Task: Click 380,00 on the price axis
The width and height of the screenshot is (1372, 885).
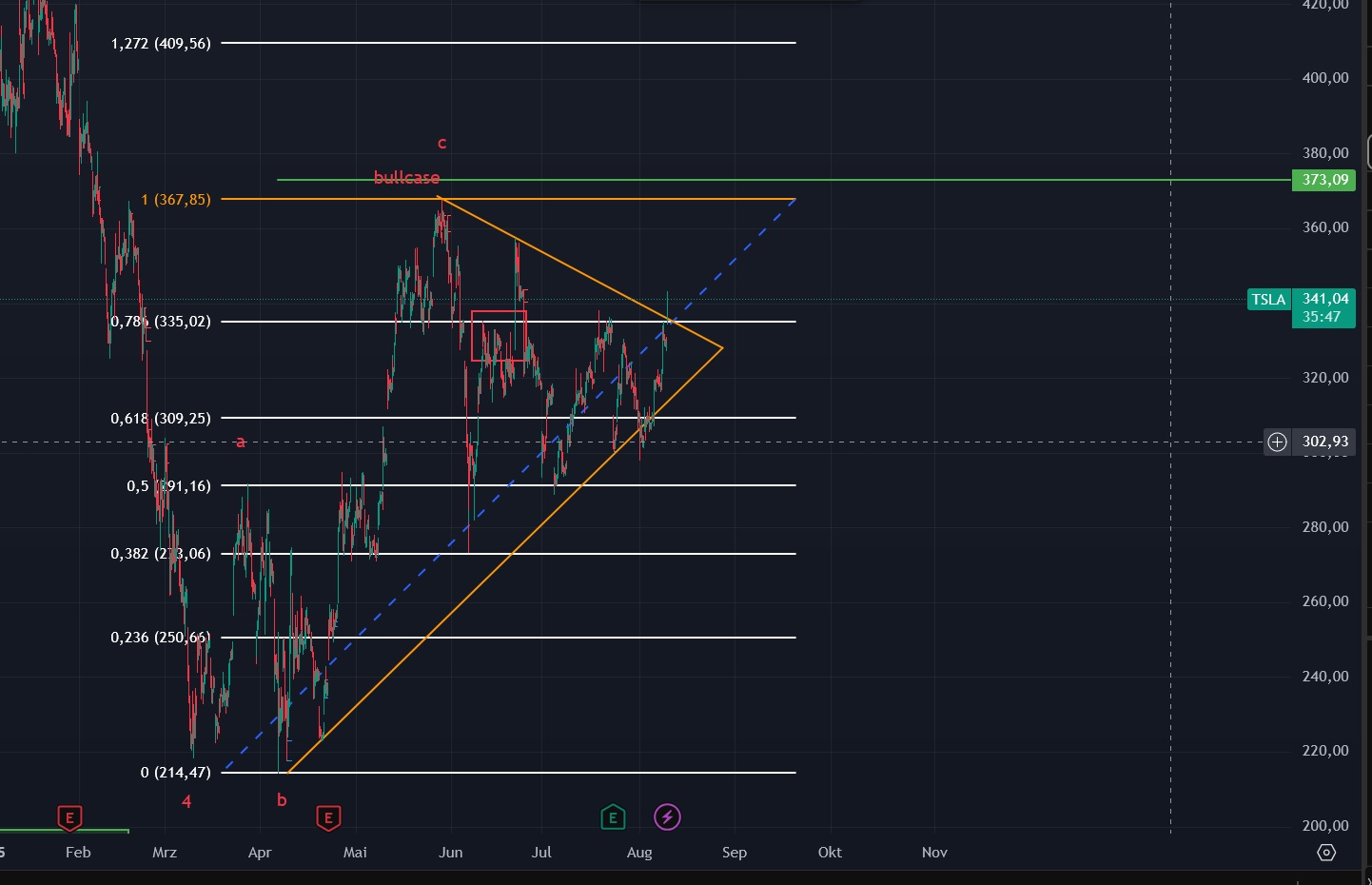Action: pyautogui.click(x=1325, y=153)
